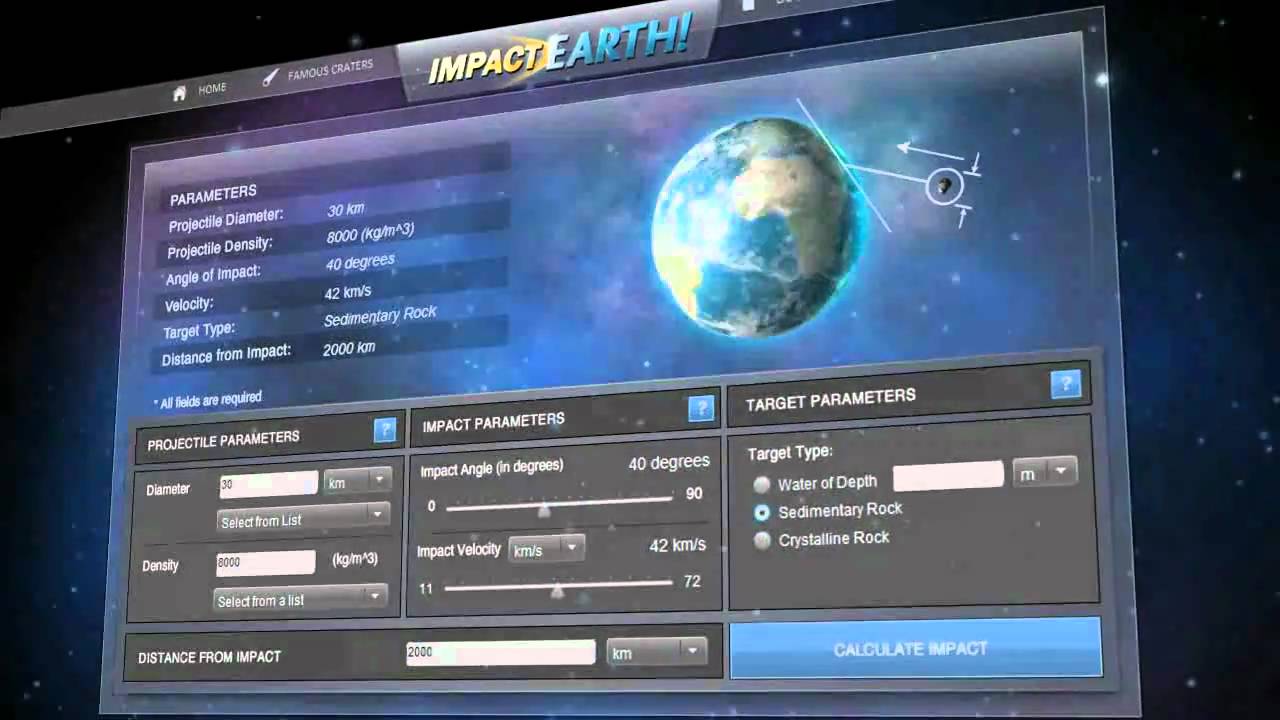Image resolution: width=1280 pixels, height=720 pixels.
Task: Click the '40 degrees' summary value
Action: 360,263
